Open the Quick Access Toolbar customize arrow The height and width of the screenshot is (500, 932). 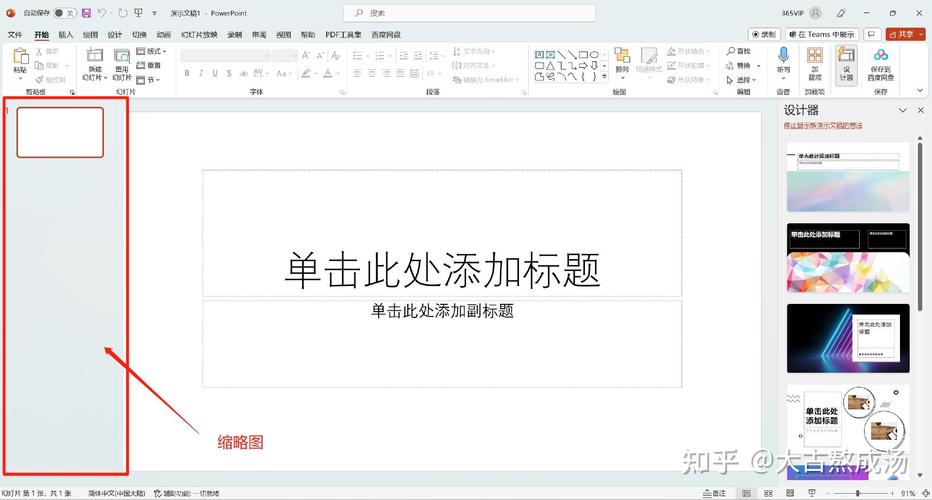point(155,12)
